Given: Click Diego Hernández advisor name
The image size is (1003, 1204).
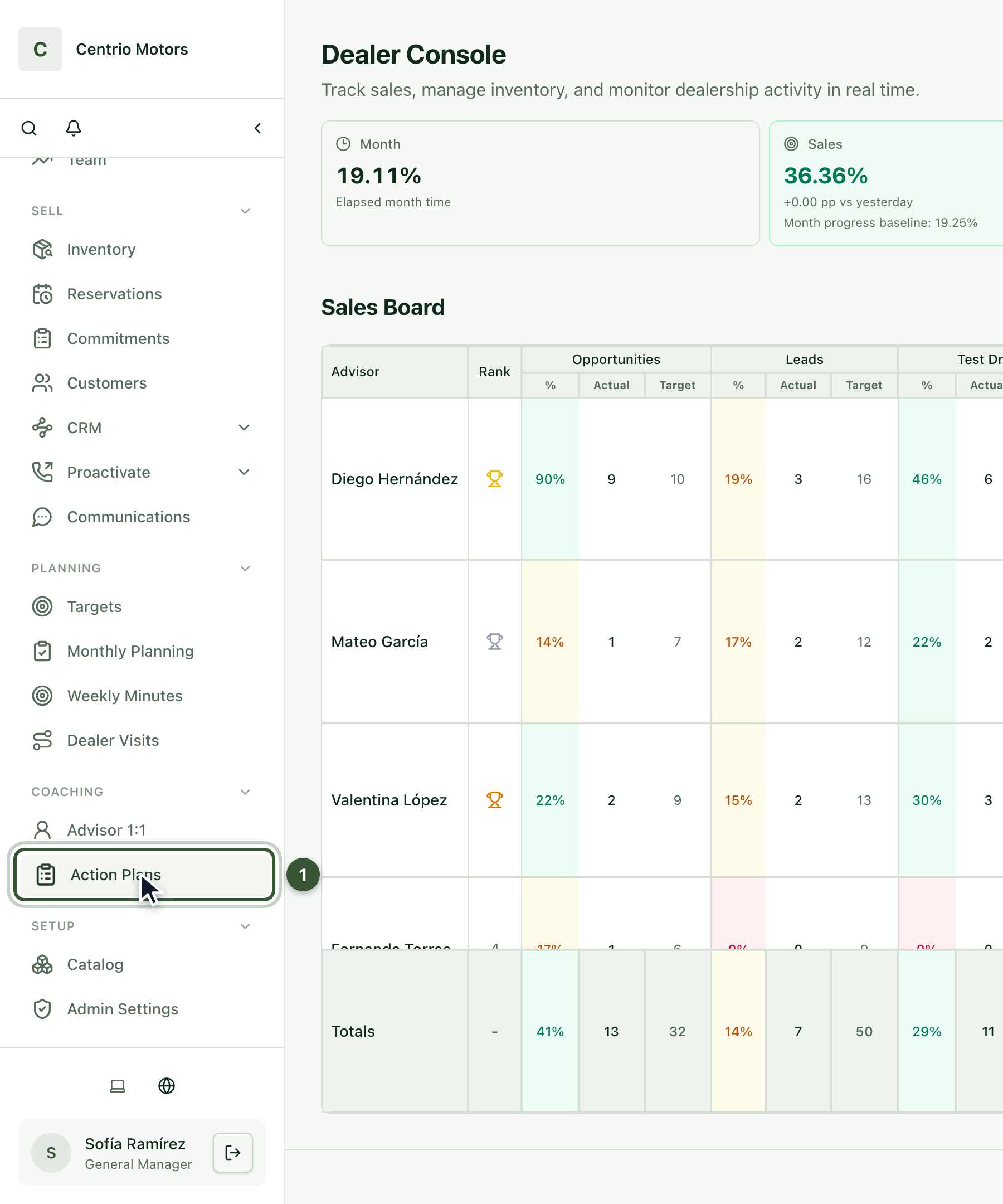Looking at the screenshot, I should coord(395,479).
